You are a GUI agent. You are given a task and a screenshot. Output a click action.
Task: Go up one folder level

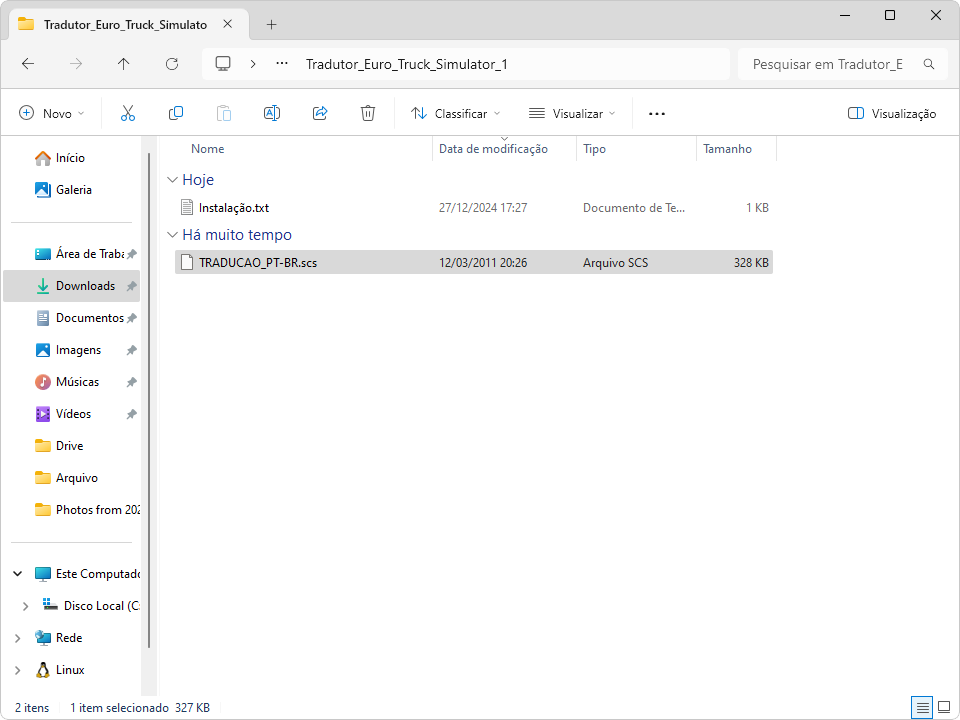coord(124,64)
